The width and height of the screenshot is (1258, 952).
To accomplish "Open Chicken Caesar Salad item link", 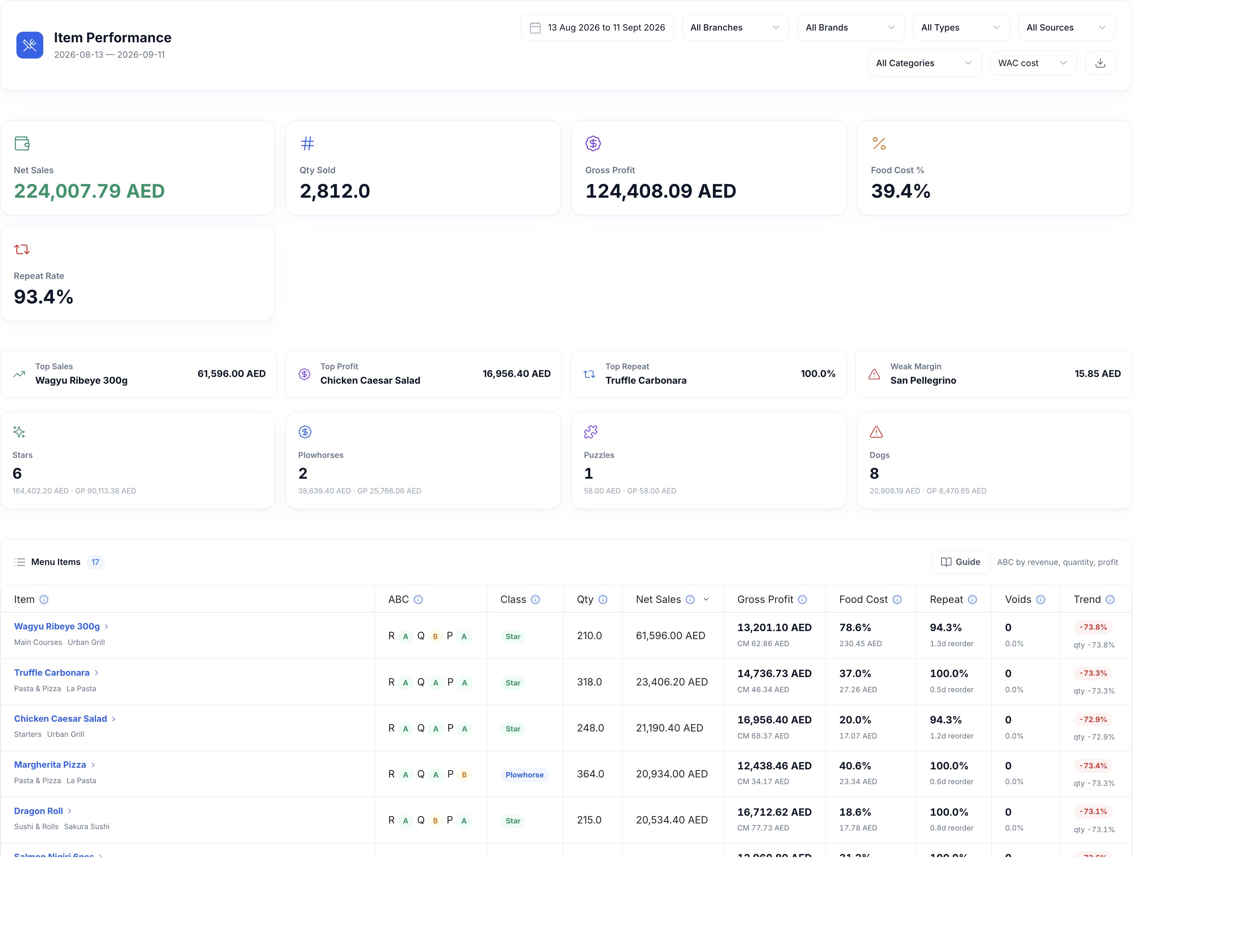I will point(65,719).
